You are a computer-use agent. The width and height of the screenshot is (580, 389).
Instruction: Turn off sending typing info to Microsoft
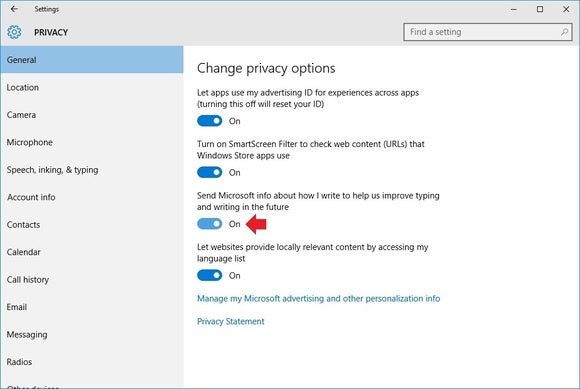pyautogui.click(x=209, y=224)
